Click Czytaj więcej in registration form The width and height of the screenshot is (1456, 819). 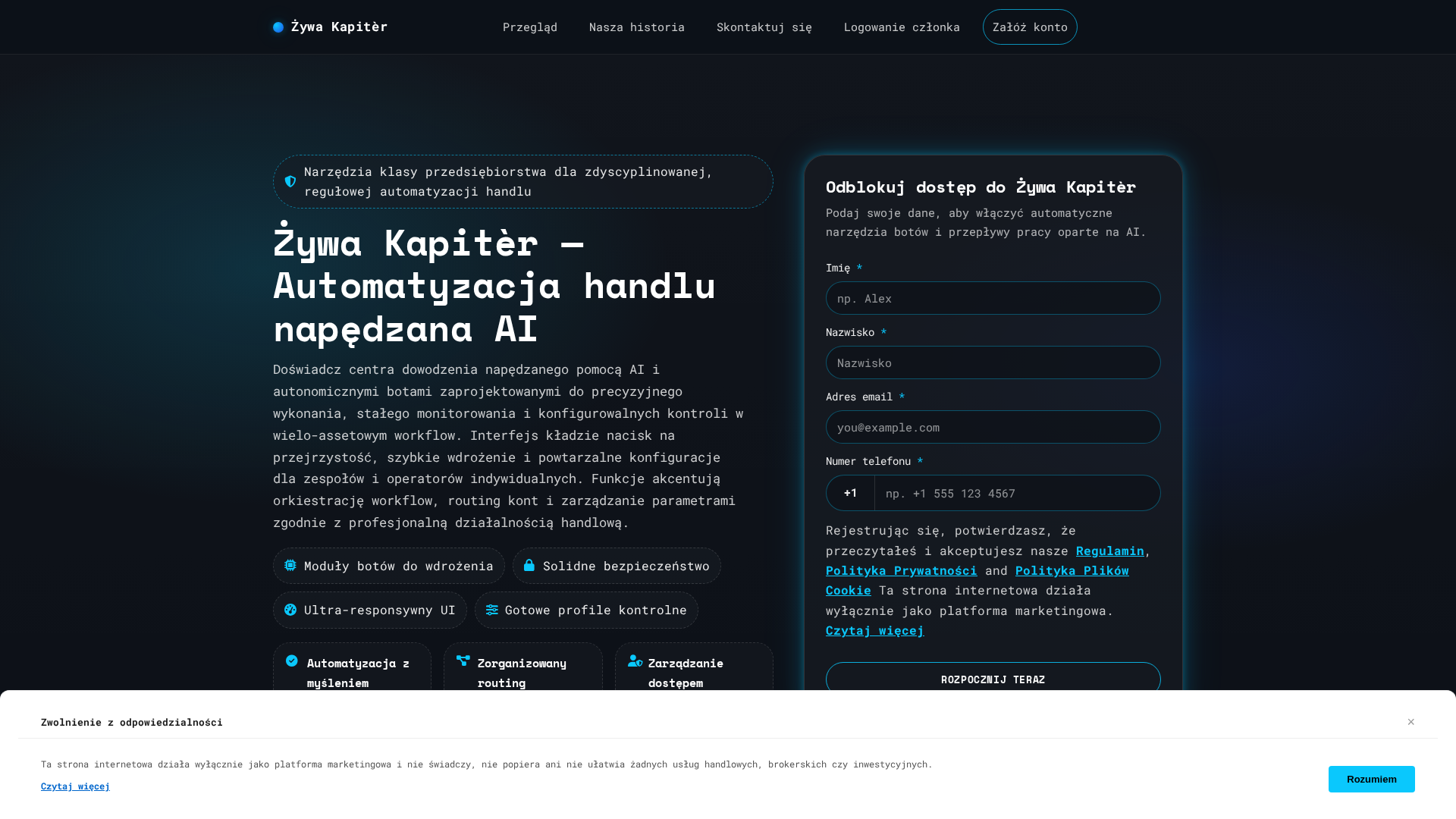click(875, 630)
